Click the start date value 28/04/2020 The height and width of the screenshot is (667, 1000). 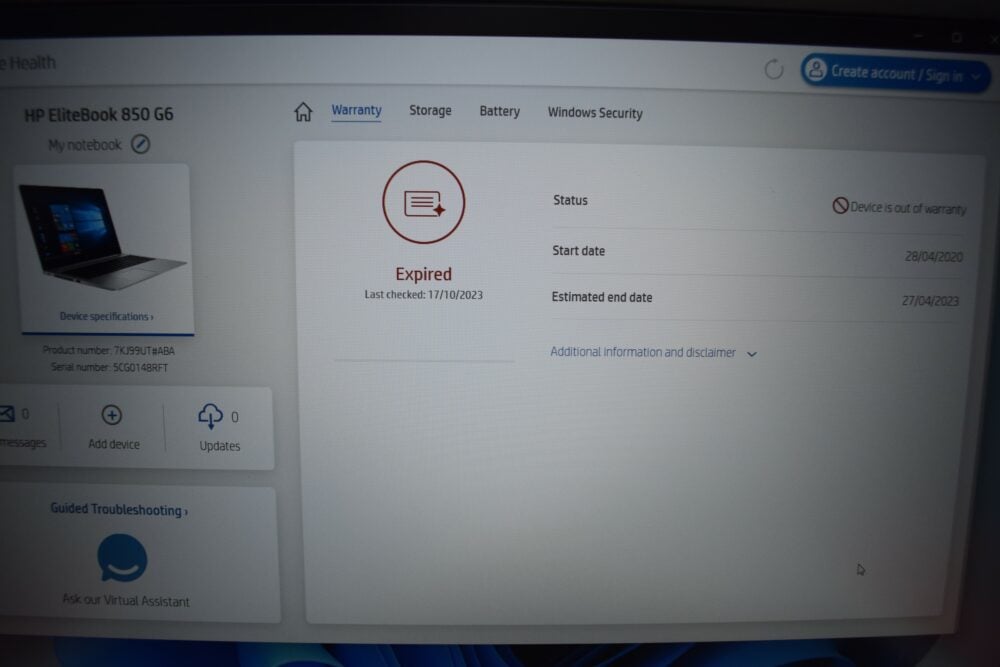coord(934,256)
